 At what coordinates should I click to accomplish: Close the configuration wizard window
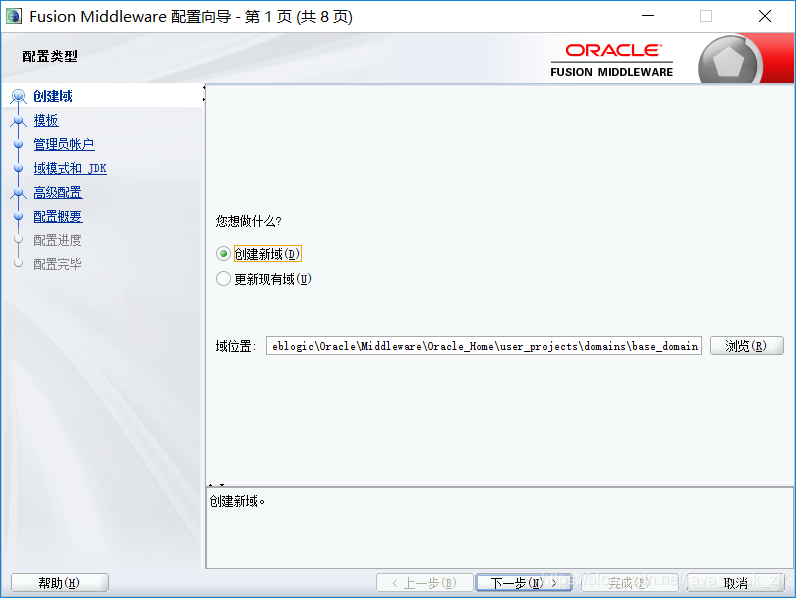pos(765,16)
